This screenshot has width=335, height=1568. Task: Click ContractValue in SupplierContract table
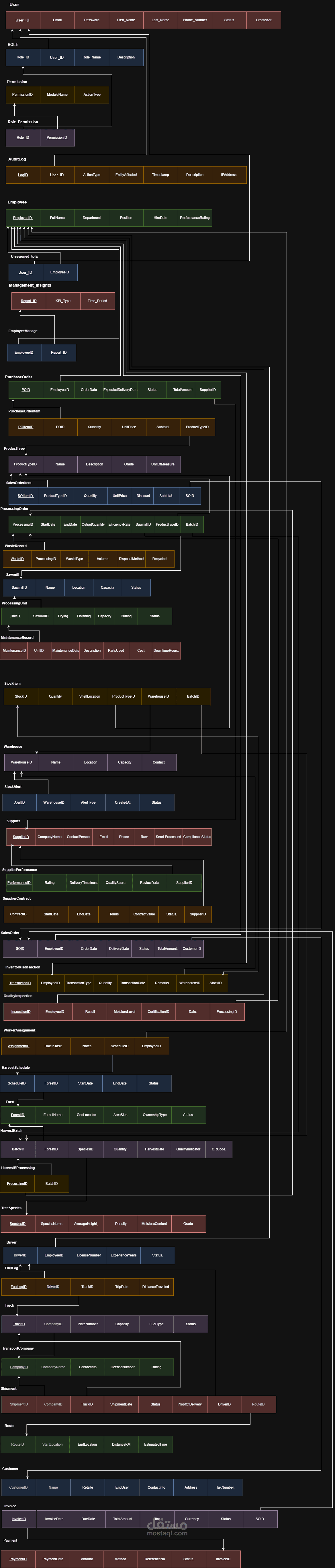pyautogui.click(x=144, y=914)
